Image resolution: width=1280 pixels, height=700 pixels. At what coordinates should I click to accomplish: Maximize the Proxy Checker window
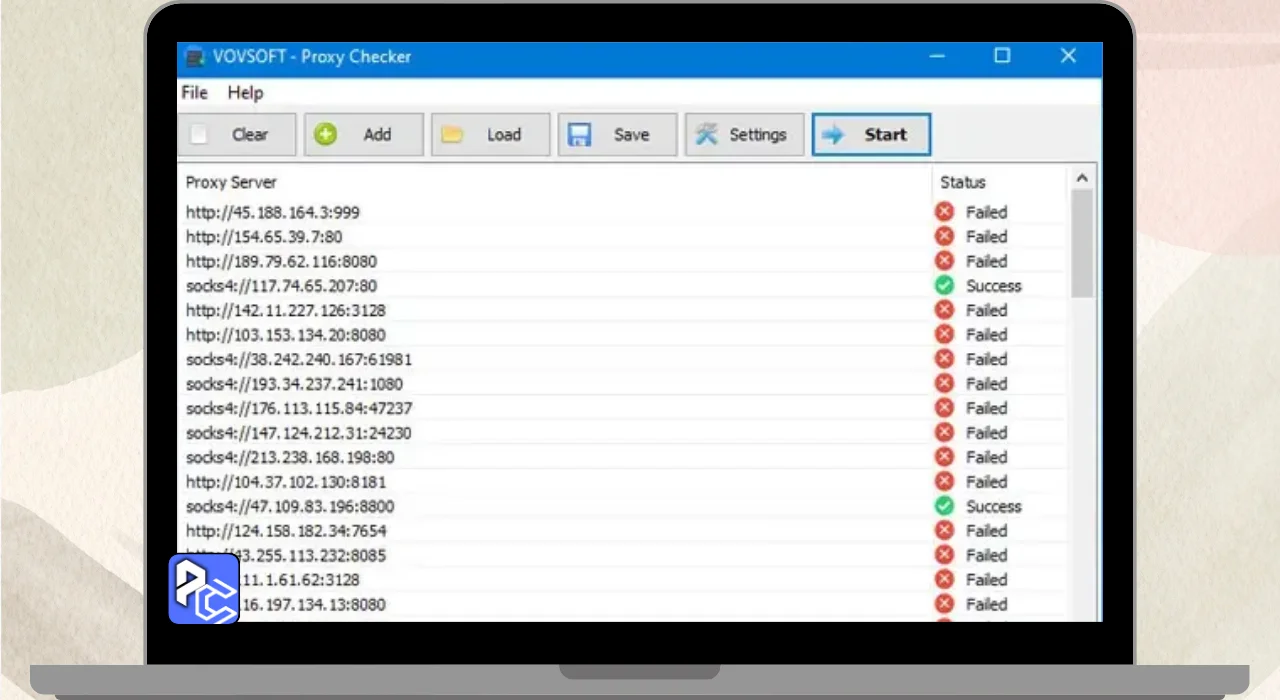coord(1002,56)
